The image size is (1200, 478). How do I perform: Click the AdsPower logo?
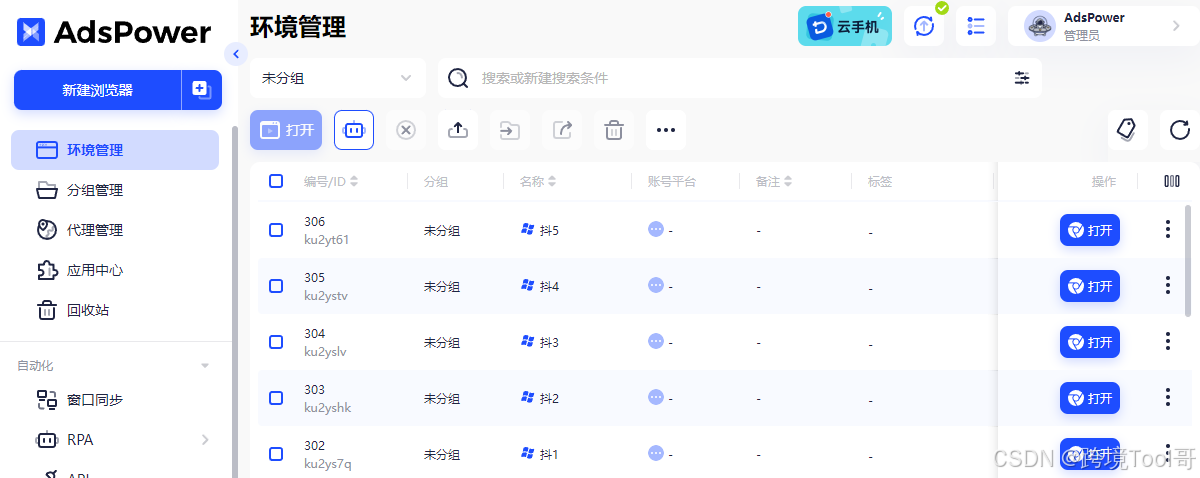point(114,32)
